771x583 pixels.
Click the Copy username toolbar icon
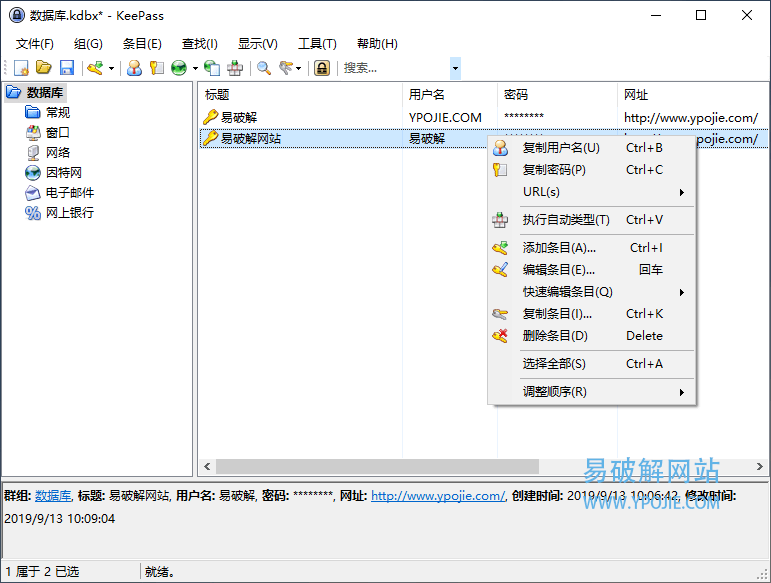coord(134,68)
